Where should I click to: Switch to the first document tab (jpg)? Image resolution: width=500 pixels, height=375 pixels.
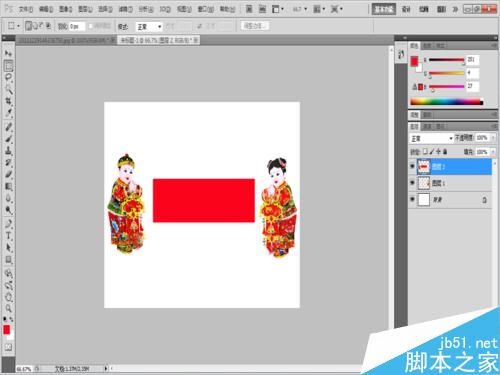tap(66, 40)
